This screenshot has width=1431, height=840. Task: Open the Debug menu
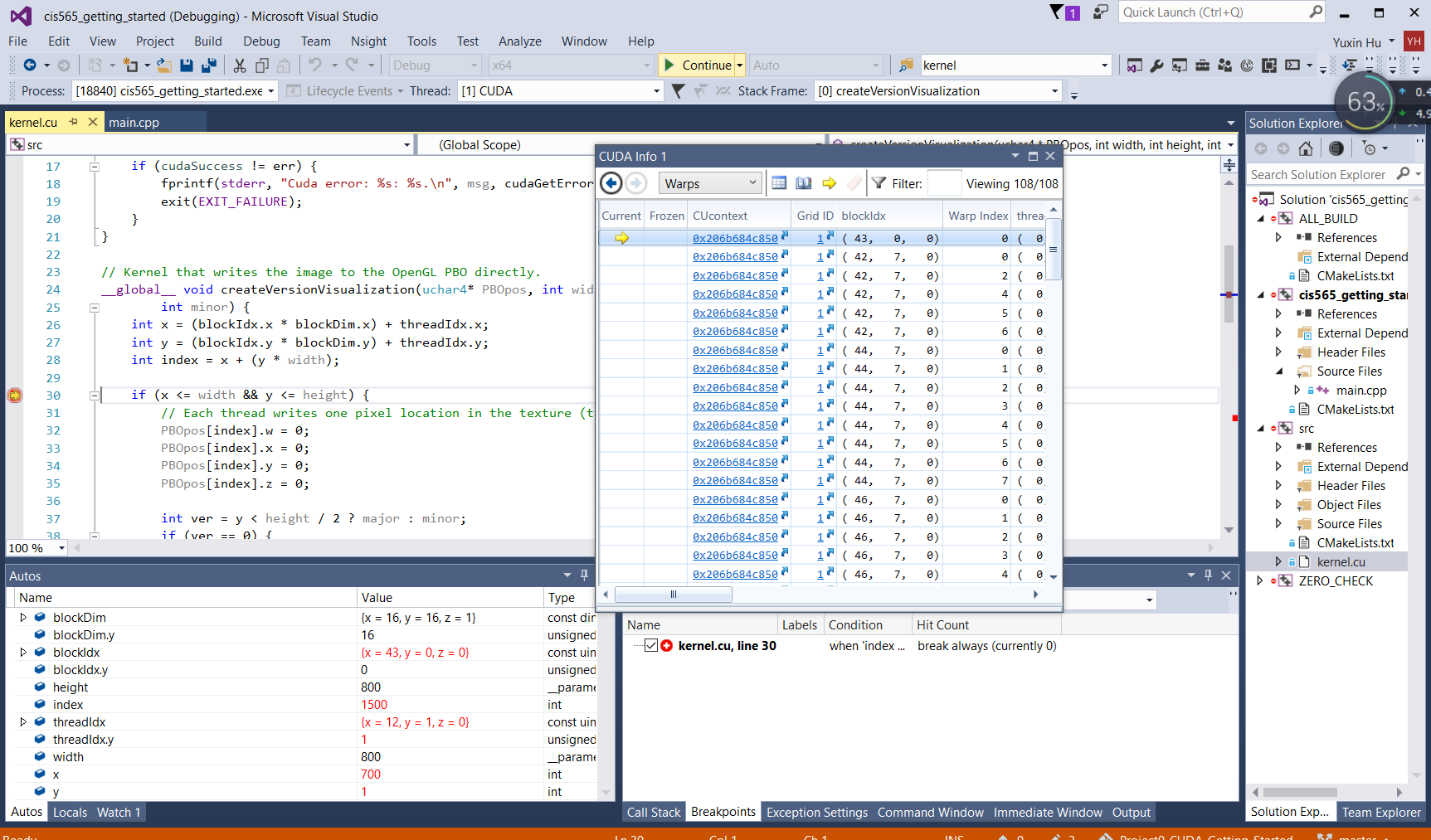click(x=261, y=41)
